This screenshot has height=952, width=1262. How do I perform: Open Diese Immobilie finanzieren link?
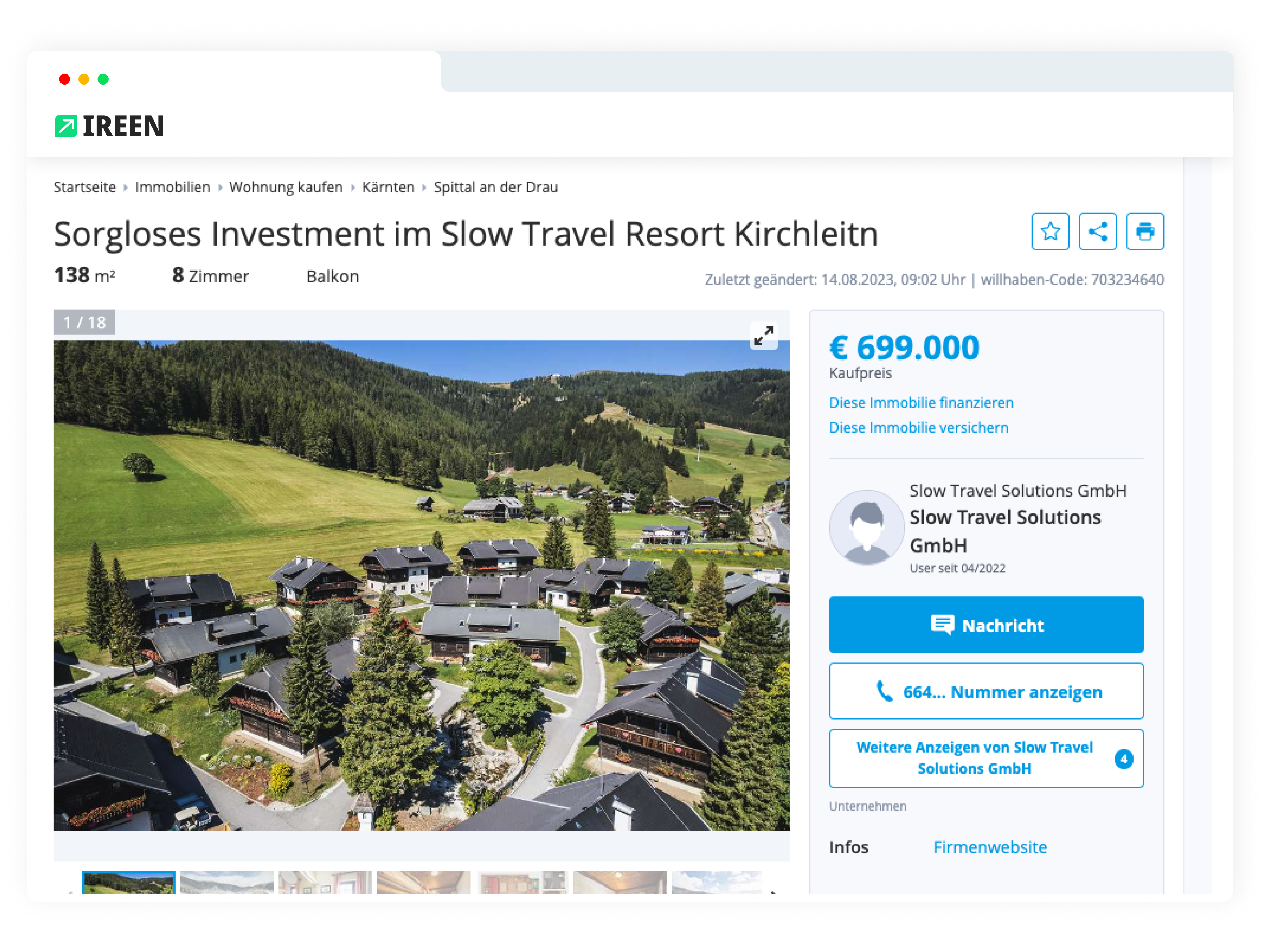(x=921, y=402)
